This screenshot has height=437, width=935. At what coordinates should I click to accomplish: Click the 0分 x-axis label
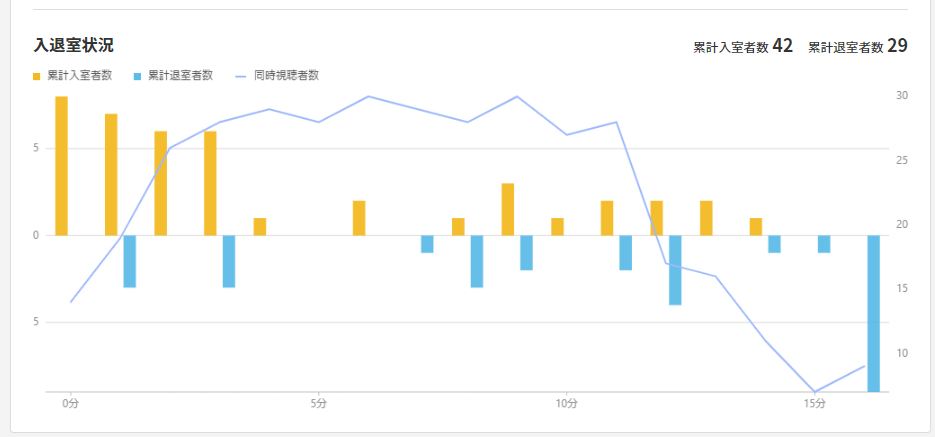(x=70, y=403)
